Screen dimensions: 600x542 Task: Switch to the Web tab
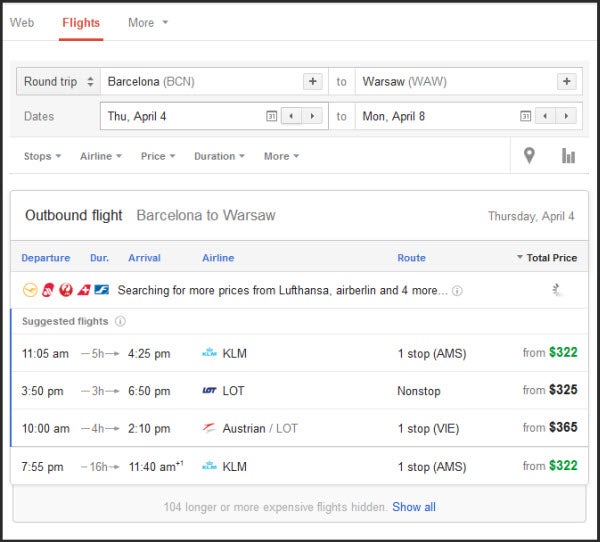click(x=22, y=23)
